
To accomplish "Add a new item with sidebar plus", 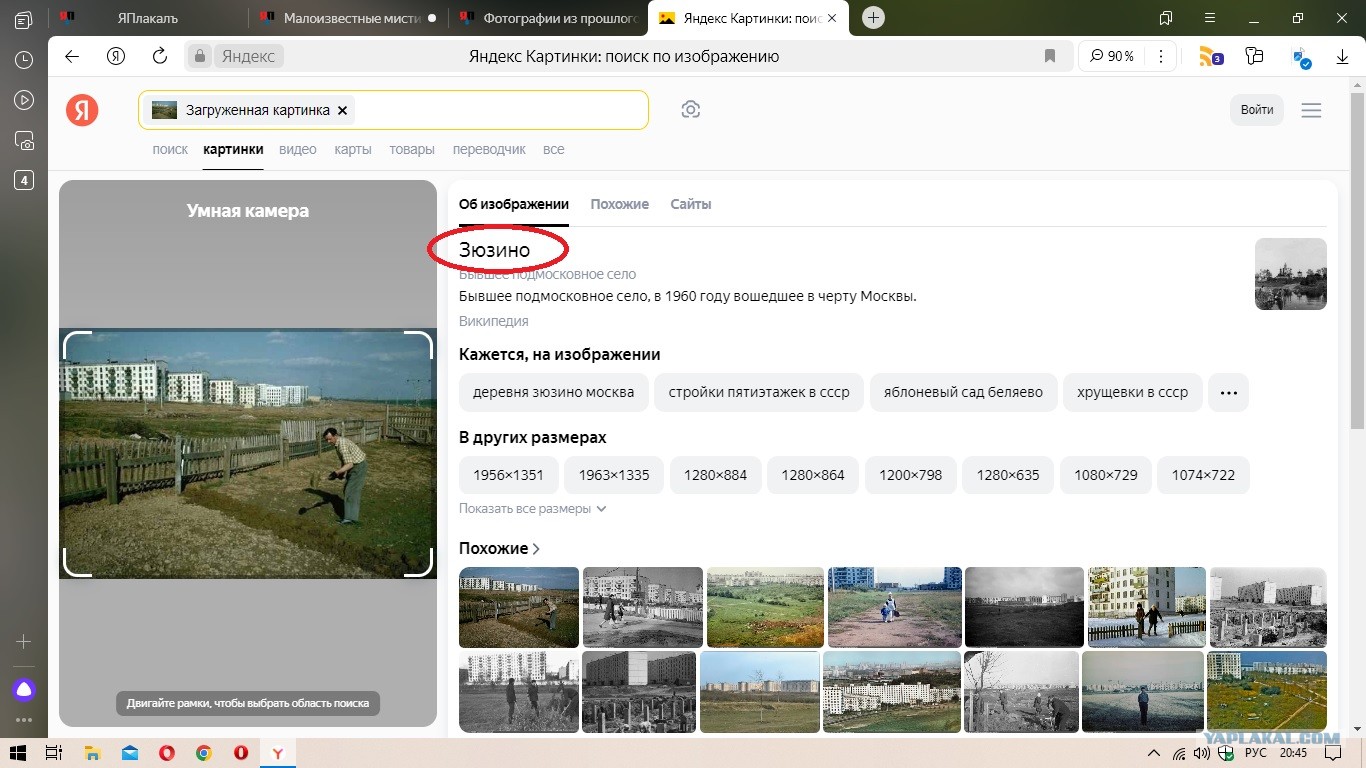I will 24,641.
